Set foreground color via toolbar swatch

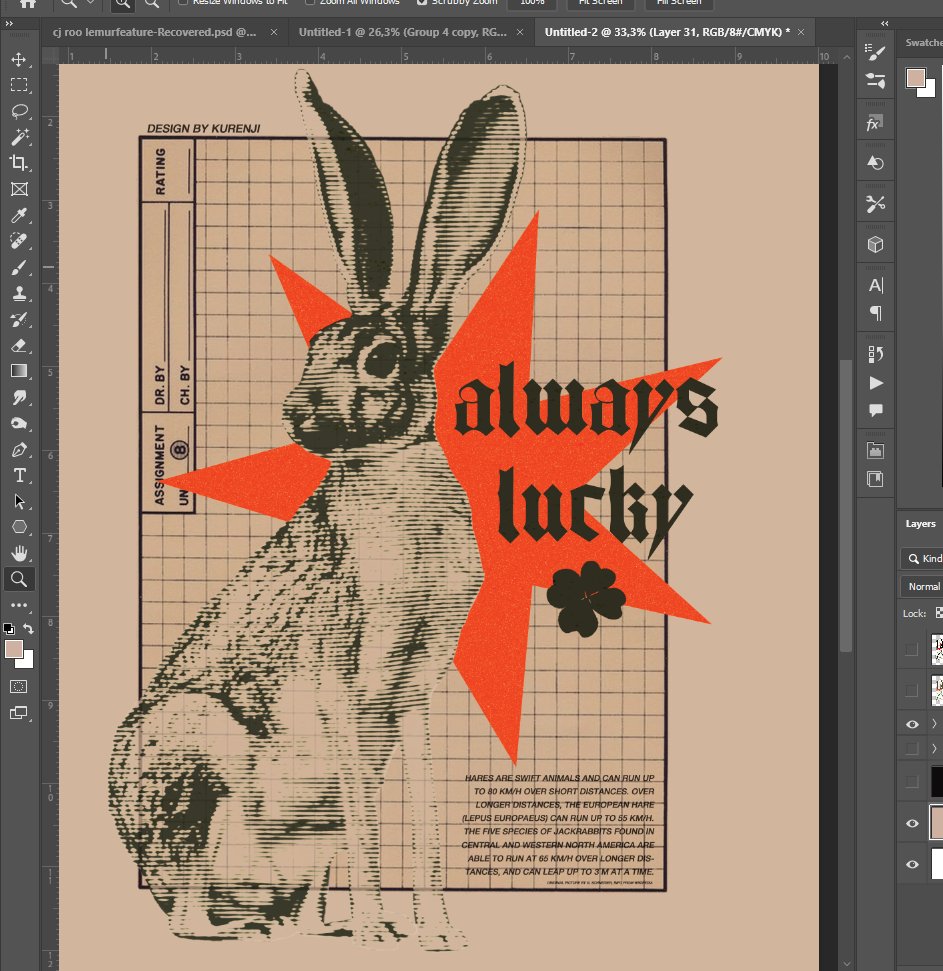(14, 650)
